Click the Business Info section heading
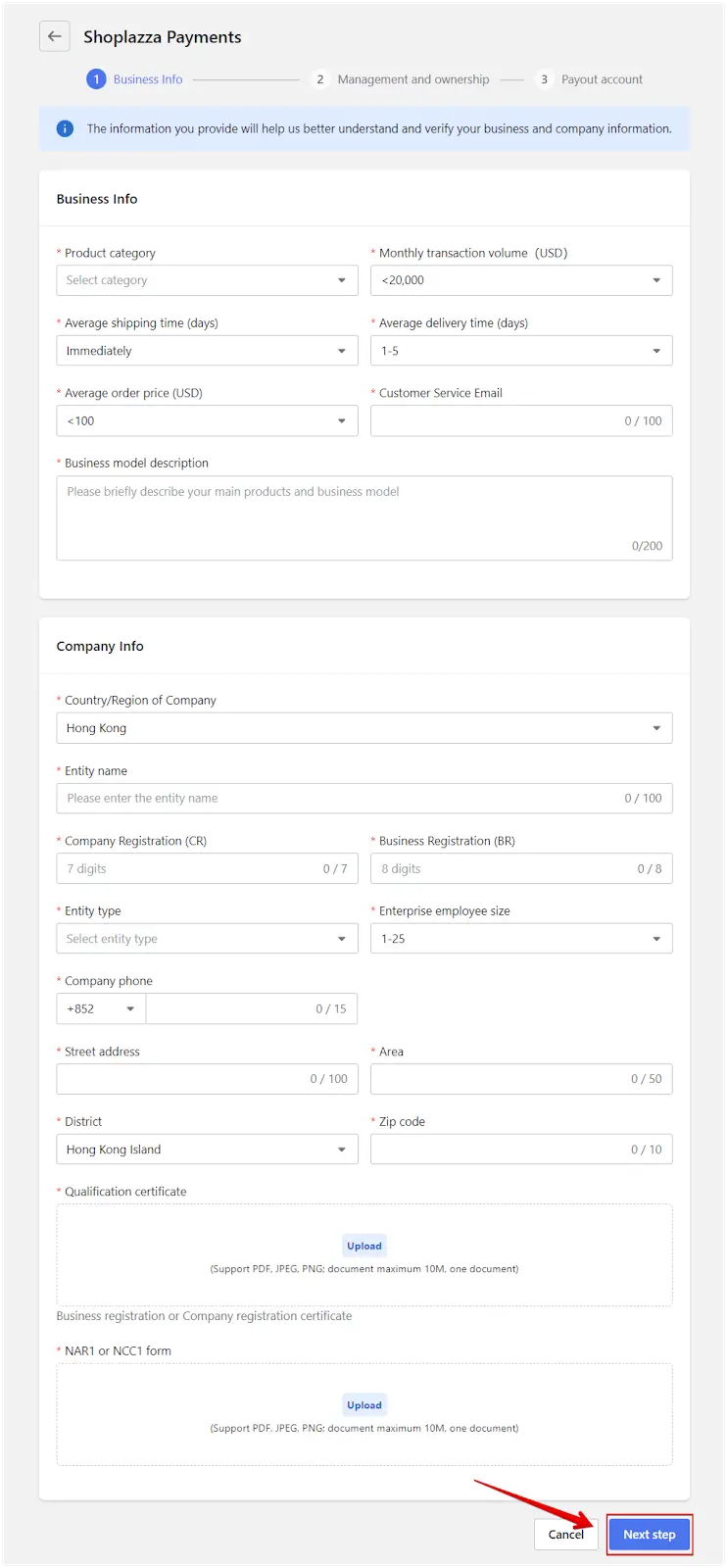 [97, 199]
